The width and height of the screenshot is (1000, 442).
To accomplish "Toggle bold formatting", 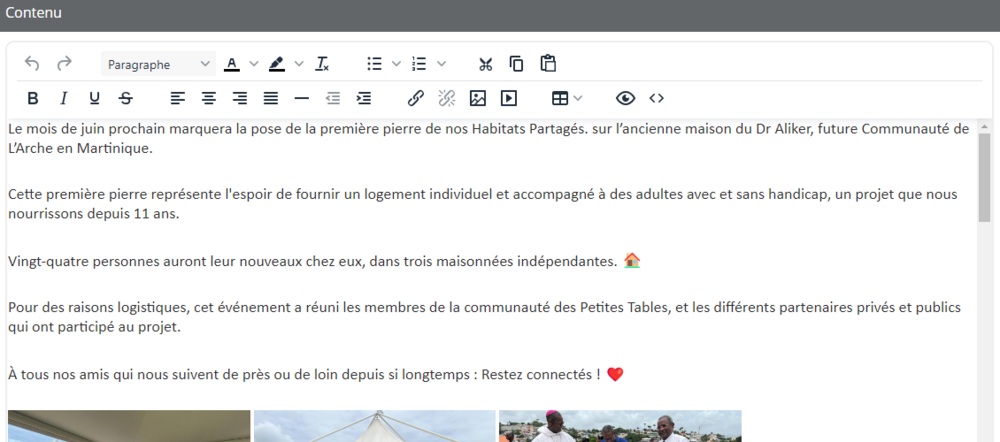I will tap(33, 98).
